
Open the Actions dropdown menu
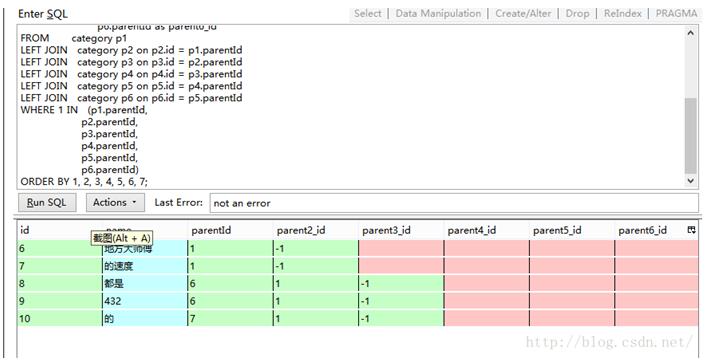115,202
